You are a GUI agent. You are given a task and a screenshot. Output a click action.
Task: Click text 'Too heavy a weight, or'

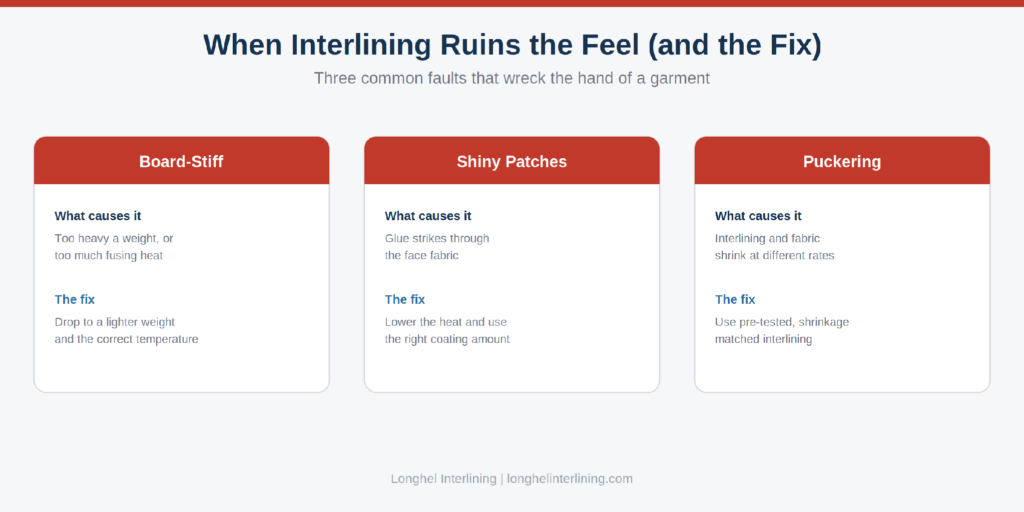click(x=114, y=238)
